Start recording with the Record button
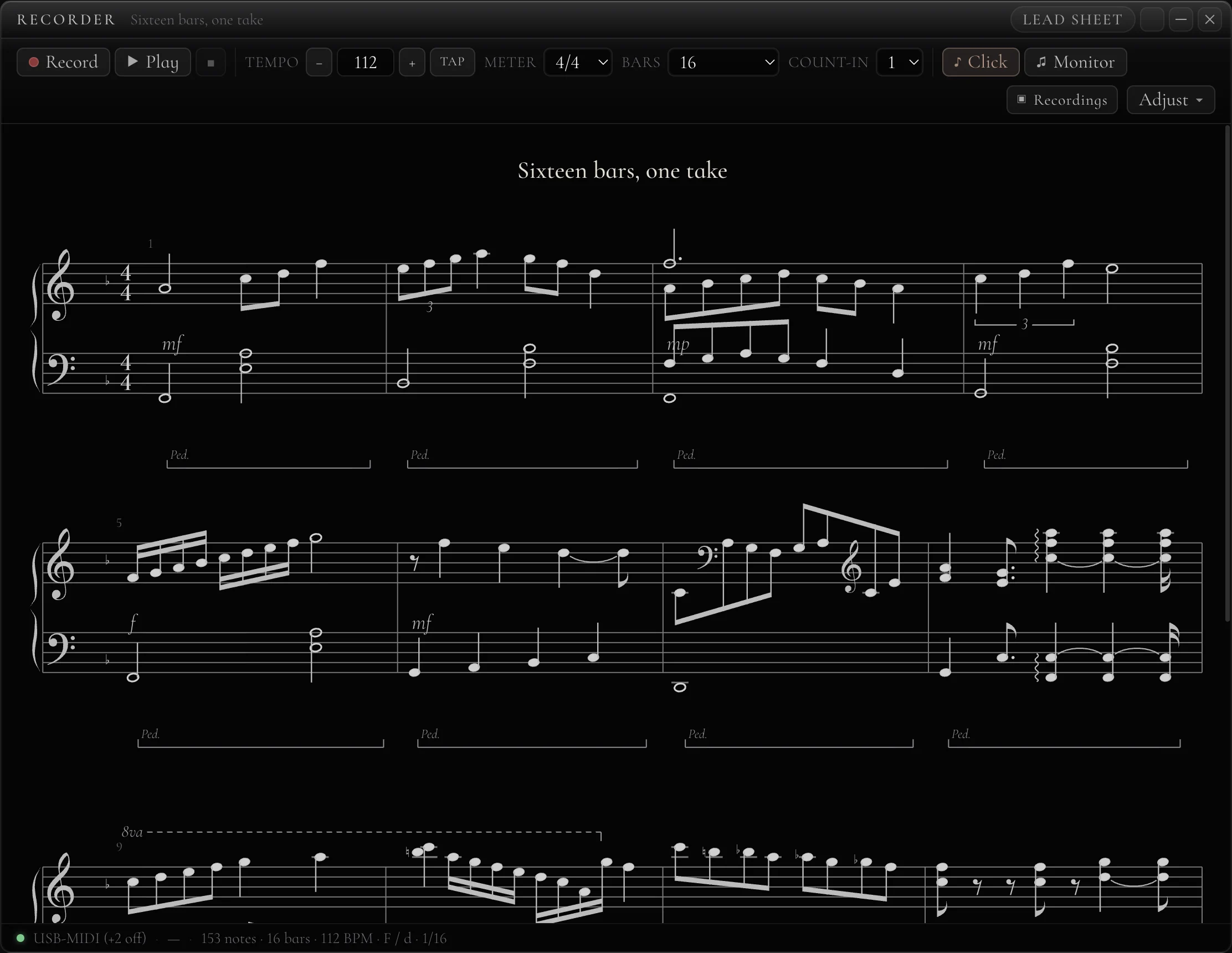 [x=63, y=62]
